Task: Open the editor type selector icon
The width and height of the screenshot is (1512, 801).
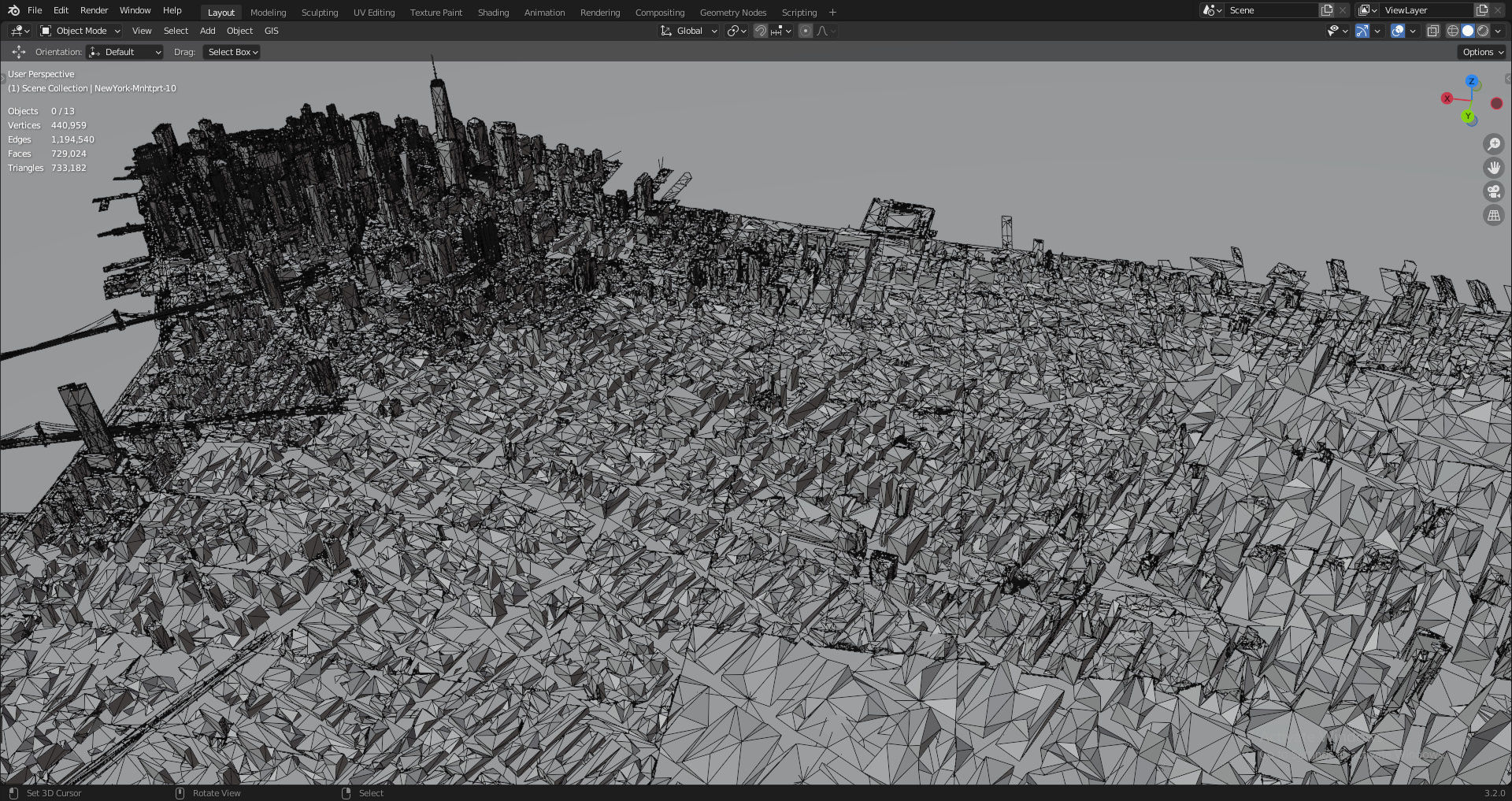Action: (20, 31)
